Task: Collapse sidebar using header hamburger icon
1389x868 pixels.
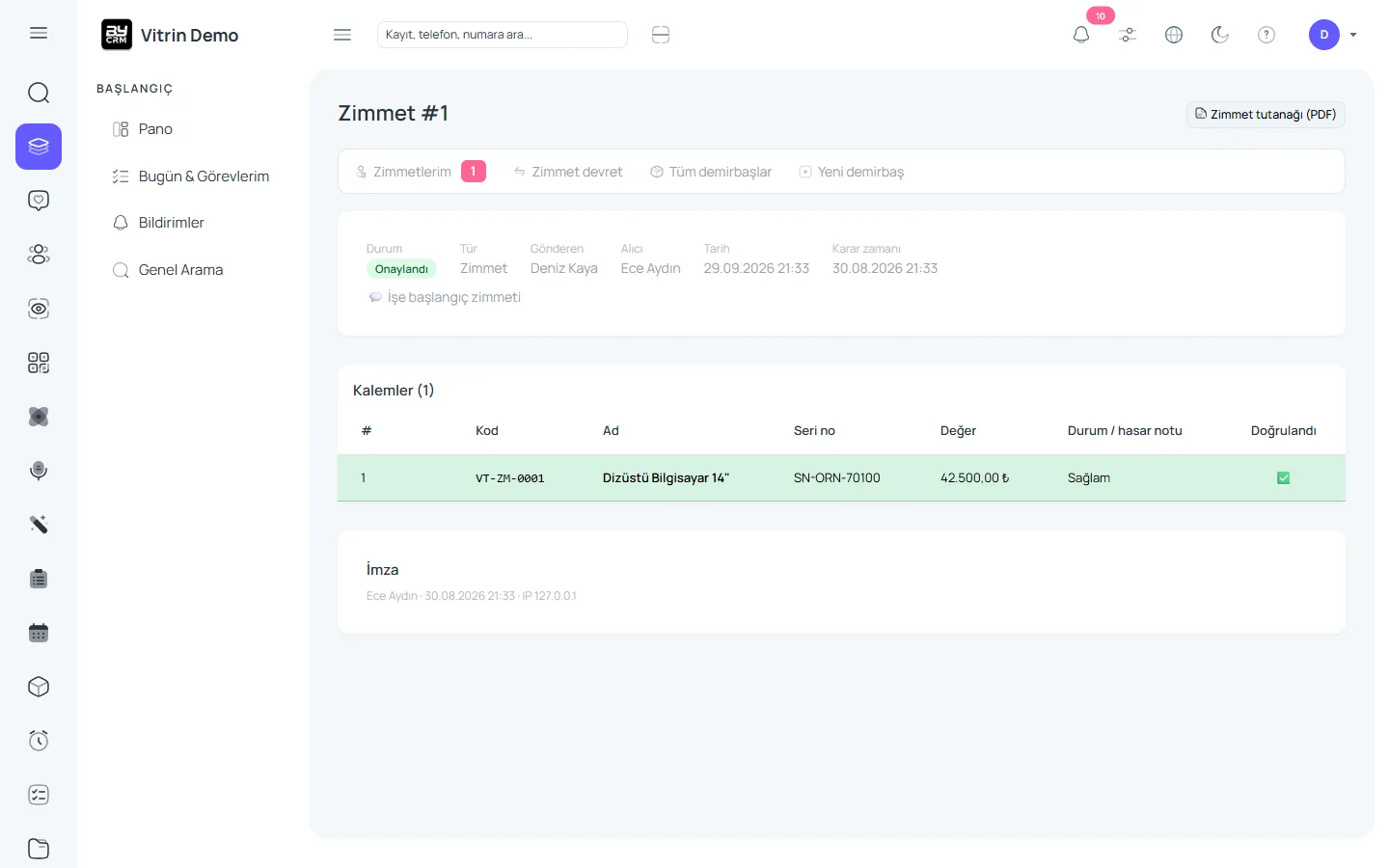Action: coord(342,35)
